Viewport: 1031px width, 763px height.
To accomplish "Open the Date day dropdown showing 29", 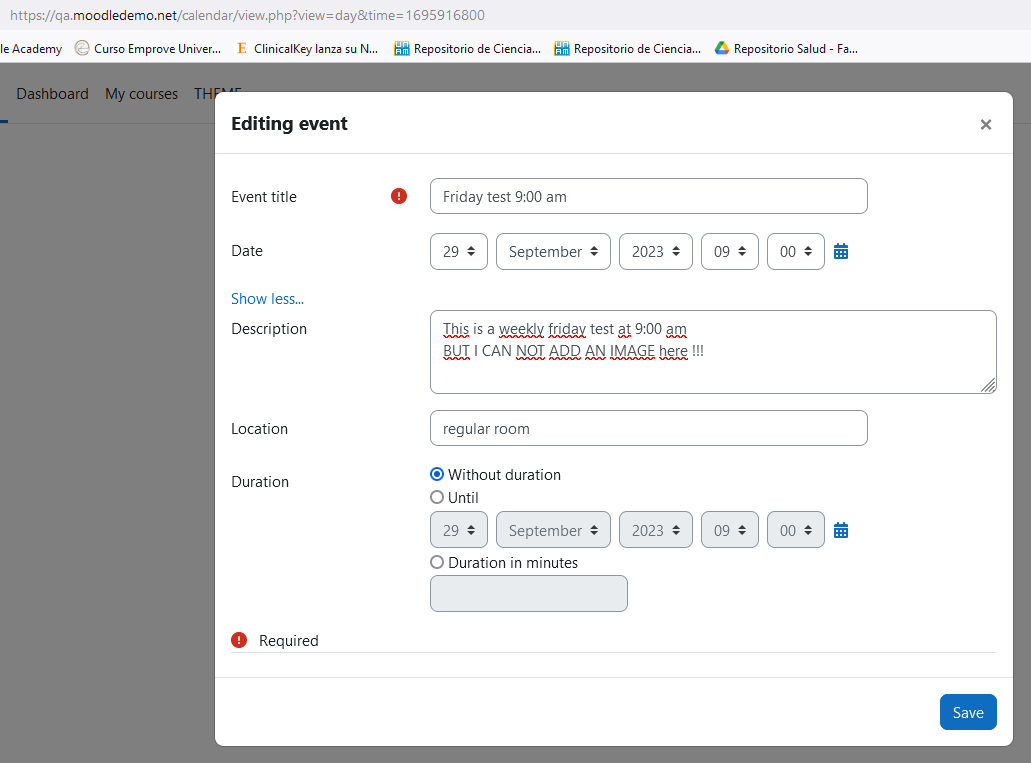I will tap(459, 251).
